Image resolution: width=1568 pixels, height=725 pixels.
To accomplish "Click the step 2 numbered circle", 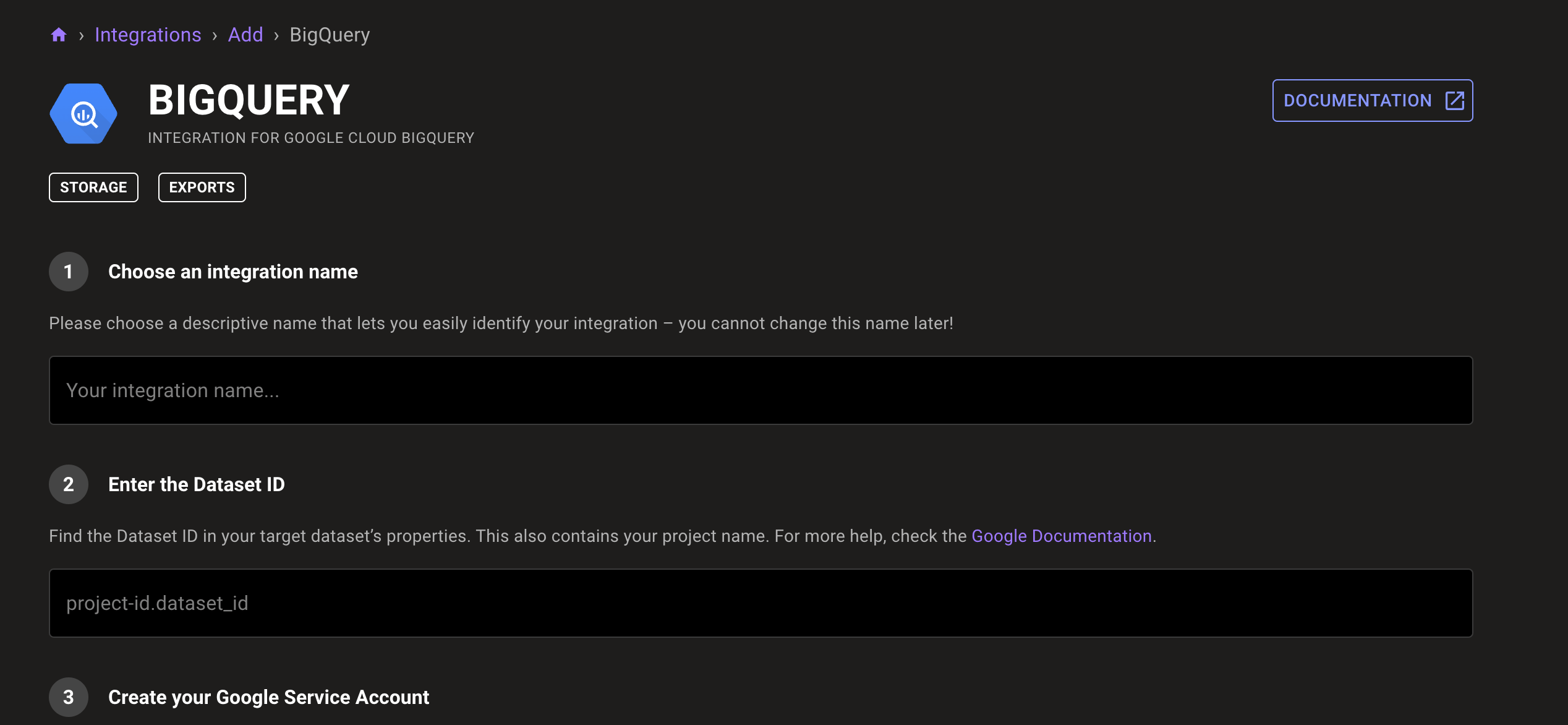I will coord(68,484).
